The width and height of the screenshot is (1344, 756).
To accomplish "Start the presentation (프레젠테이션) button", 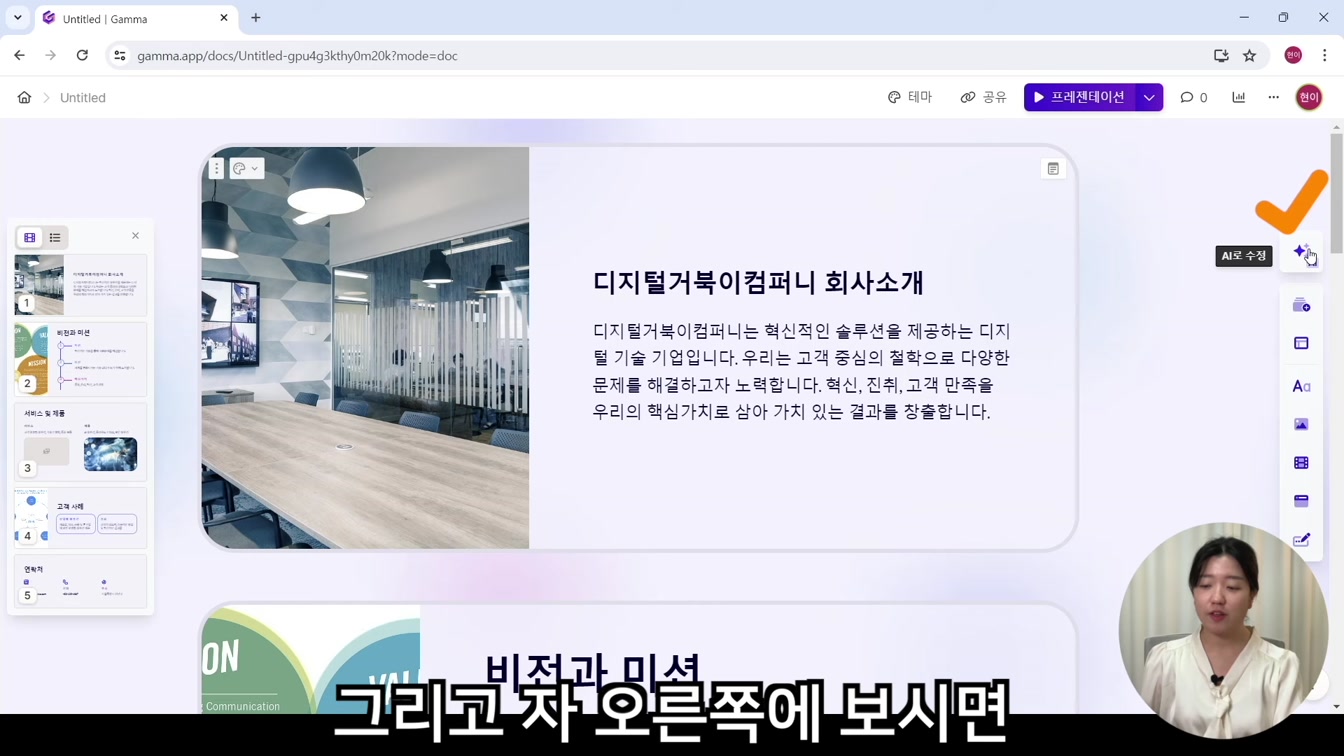I will click(1080, 97).
